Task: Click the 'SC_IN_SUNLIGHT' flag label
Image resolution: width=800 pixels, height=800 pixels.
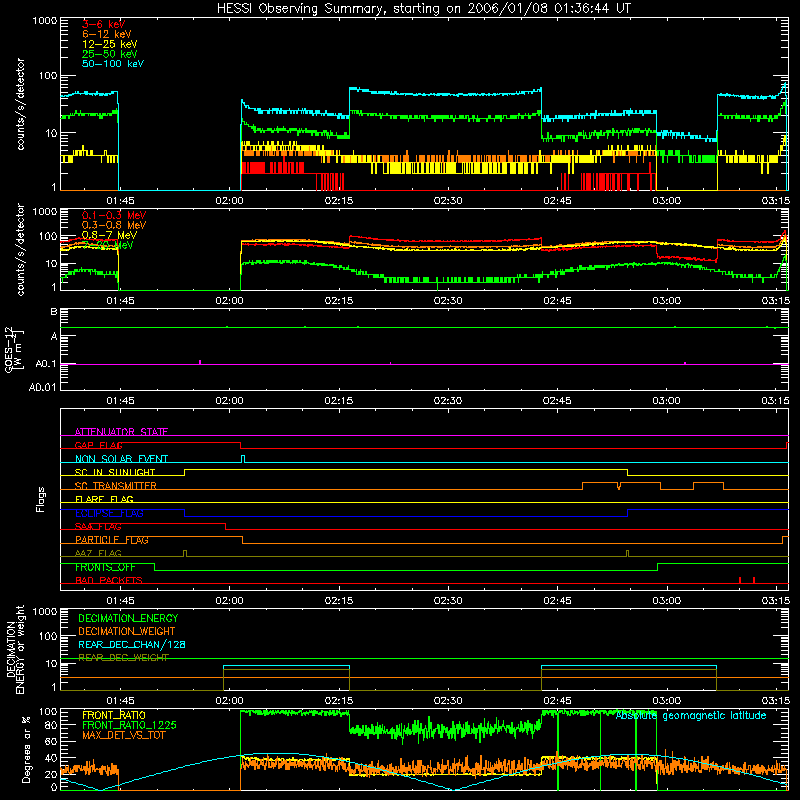Action: click(x=115, y=472)
